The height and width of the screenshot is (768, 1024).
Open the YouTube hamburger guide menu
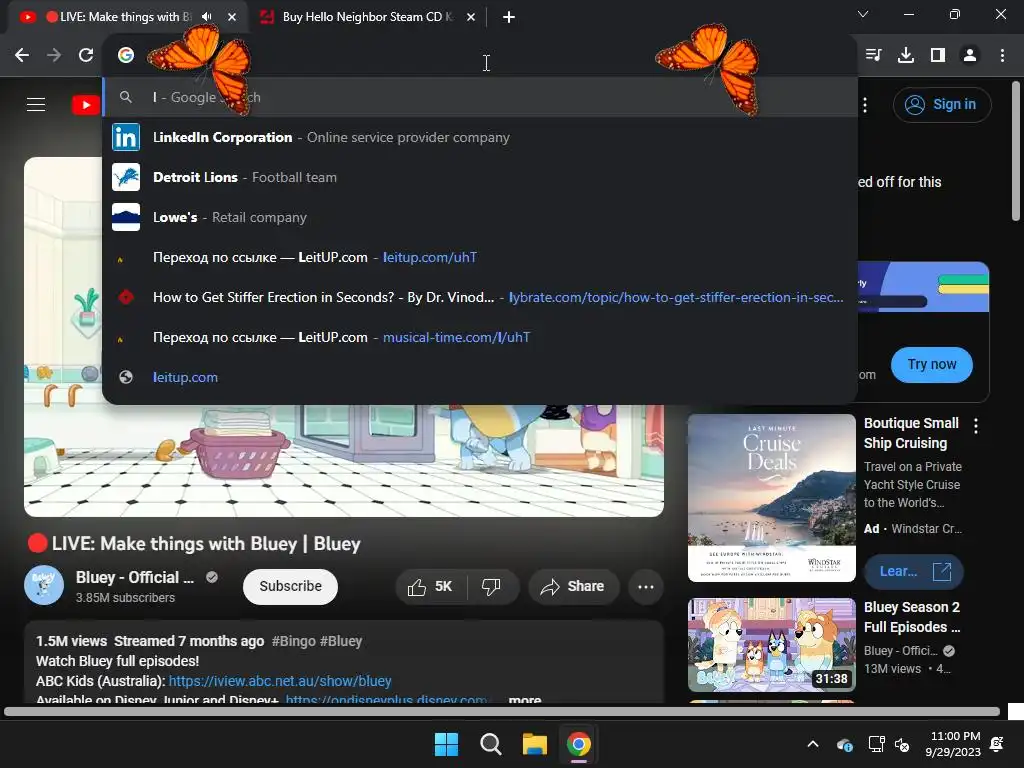(x=36, y=104)
